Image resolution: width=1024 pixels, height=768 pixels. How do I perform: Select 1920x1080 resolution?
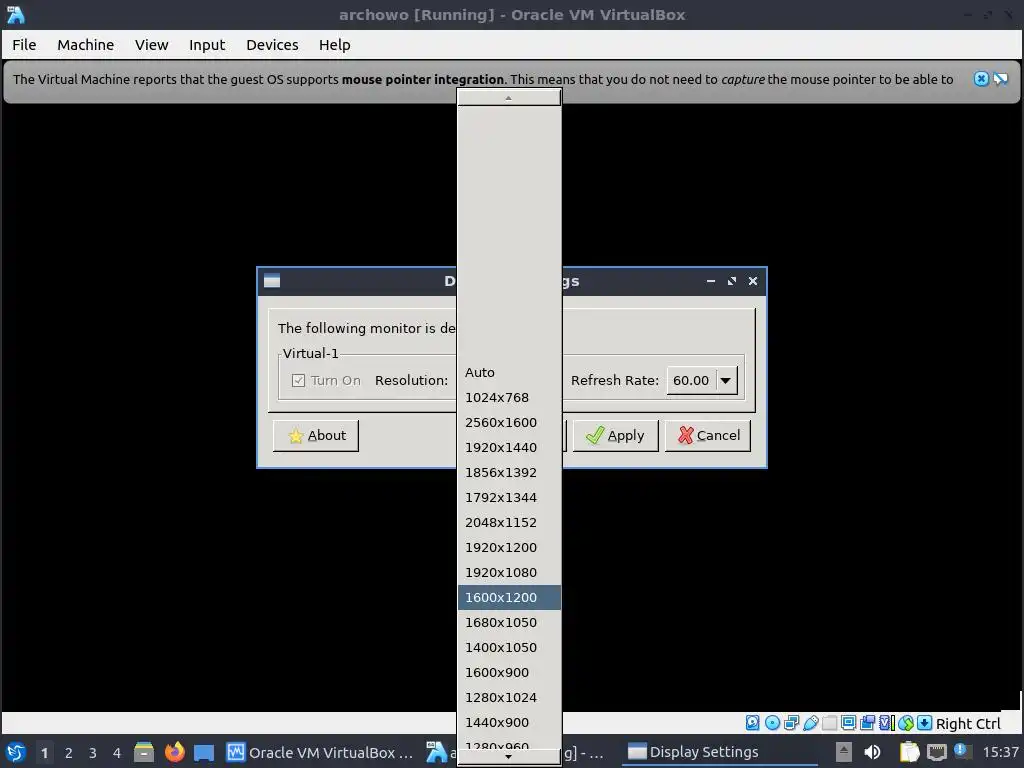coord(509,573)
